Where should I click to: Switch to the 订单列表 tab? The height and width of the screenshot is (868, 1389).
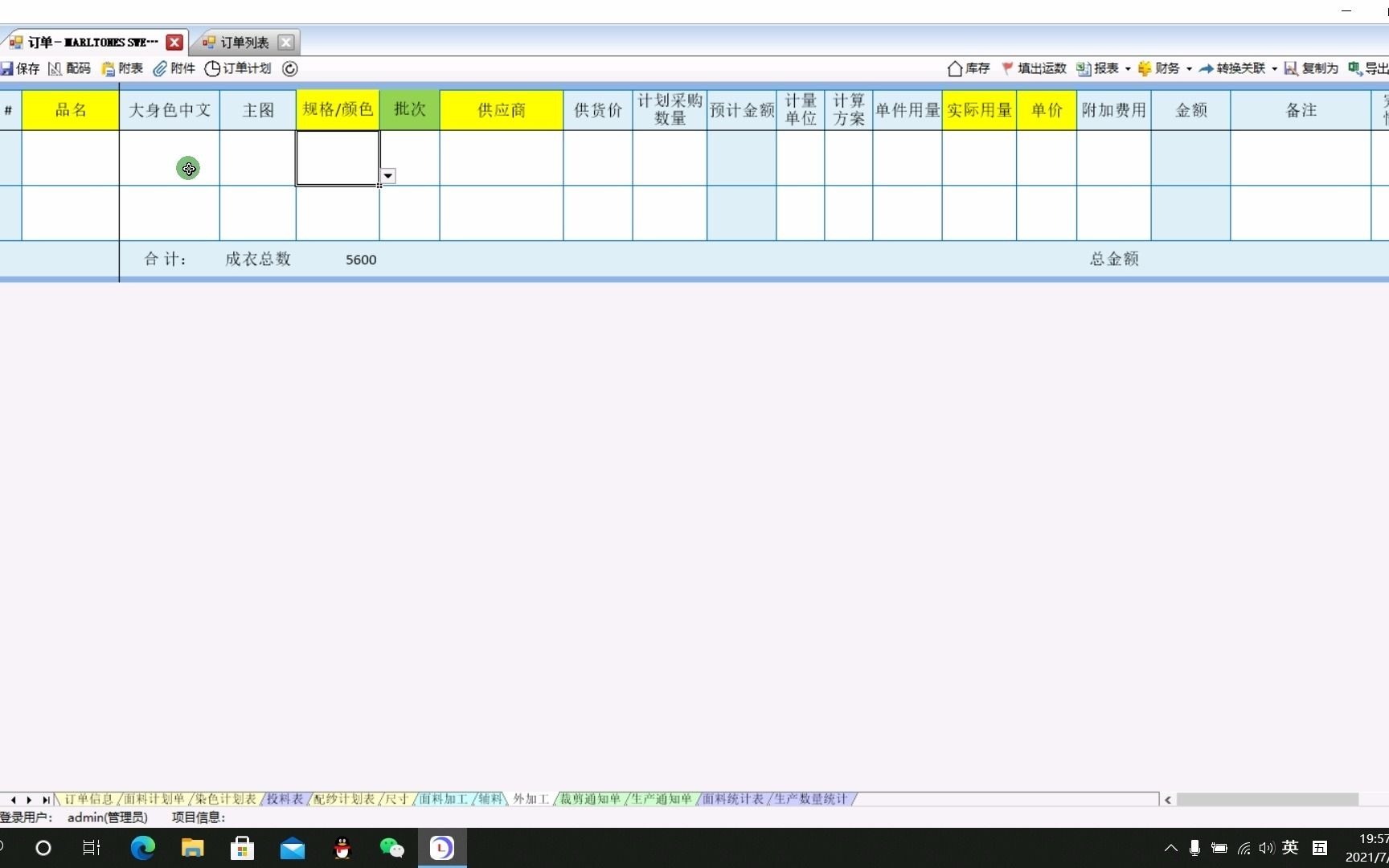point(245,42)
